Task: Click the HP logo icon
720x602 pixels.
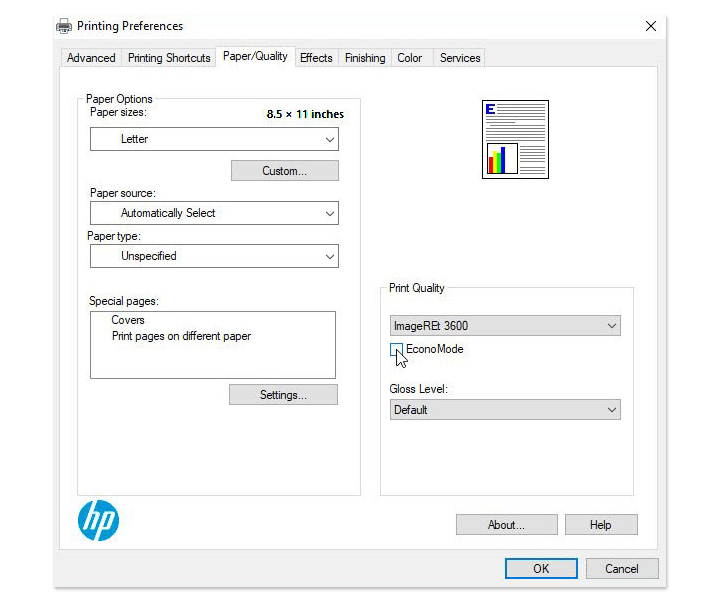Action: tap(98, 520)
